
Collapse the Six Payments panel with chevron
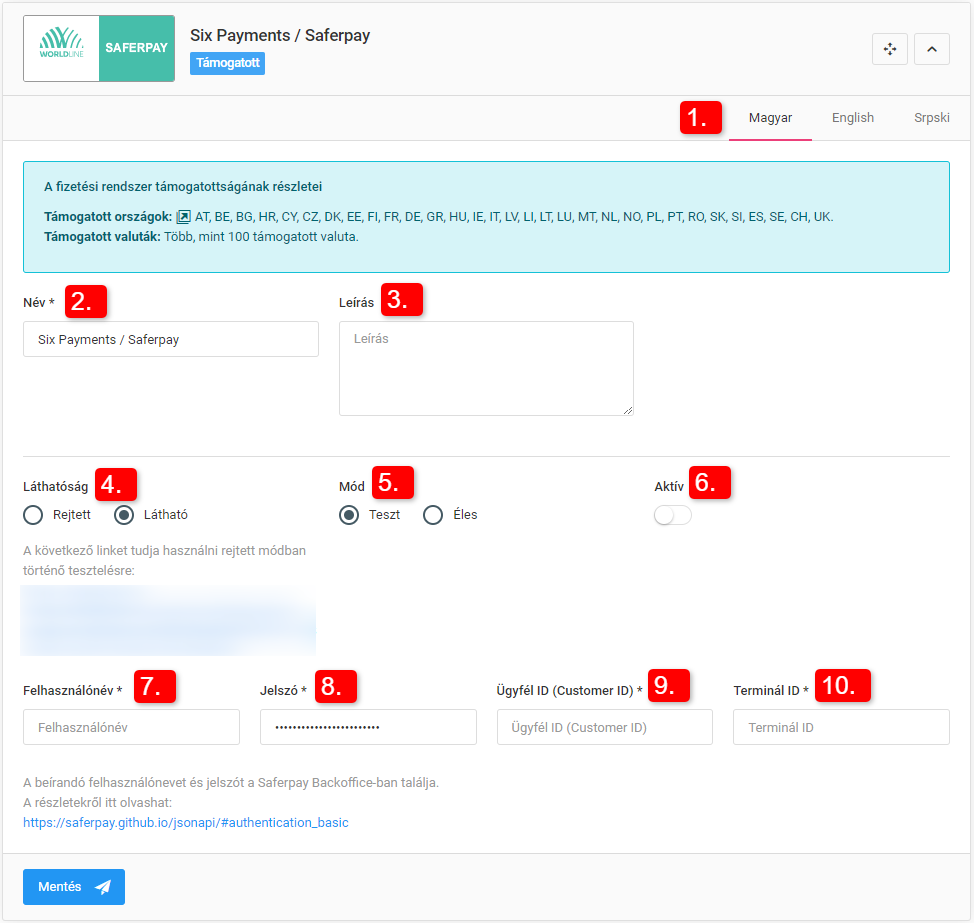pos(931,49)
